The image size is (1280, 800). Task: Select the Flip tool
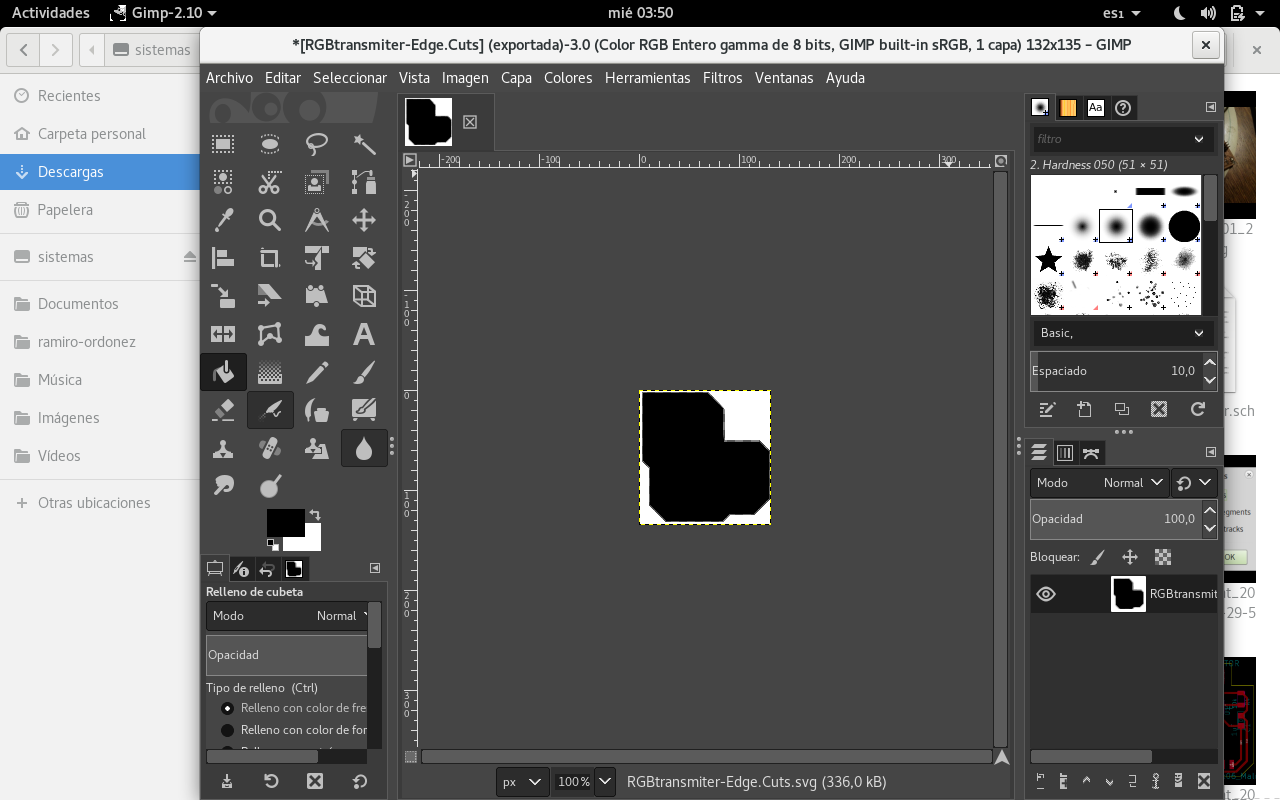pyautogui.click(x=223, y=334)
